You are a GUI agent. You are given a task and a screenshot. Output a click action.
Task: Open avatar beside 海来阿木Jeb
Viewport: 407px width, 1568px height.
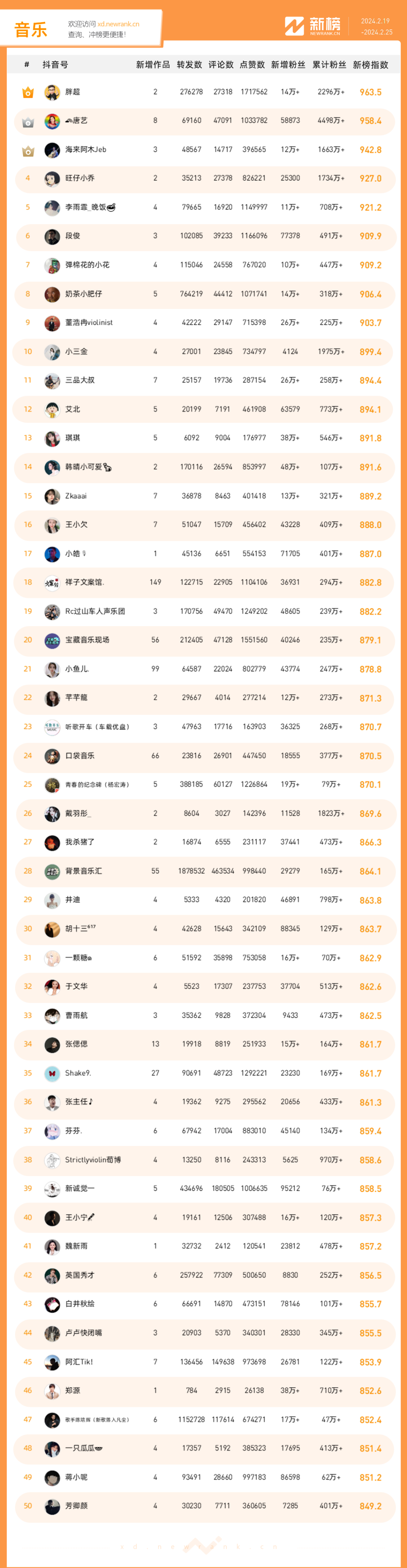click(52, 150)
